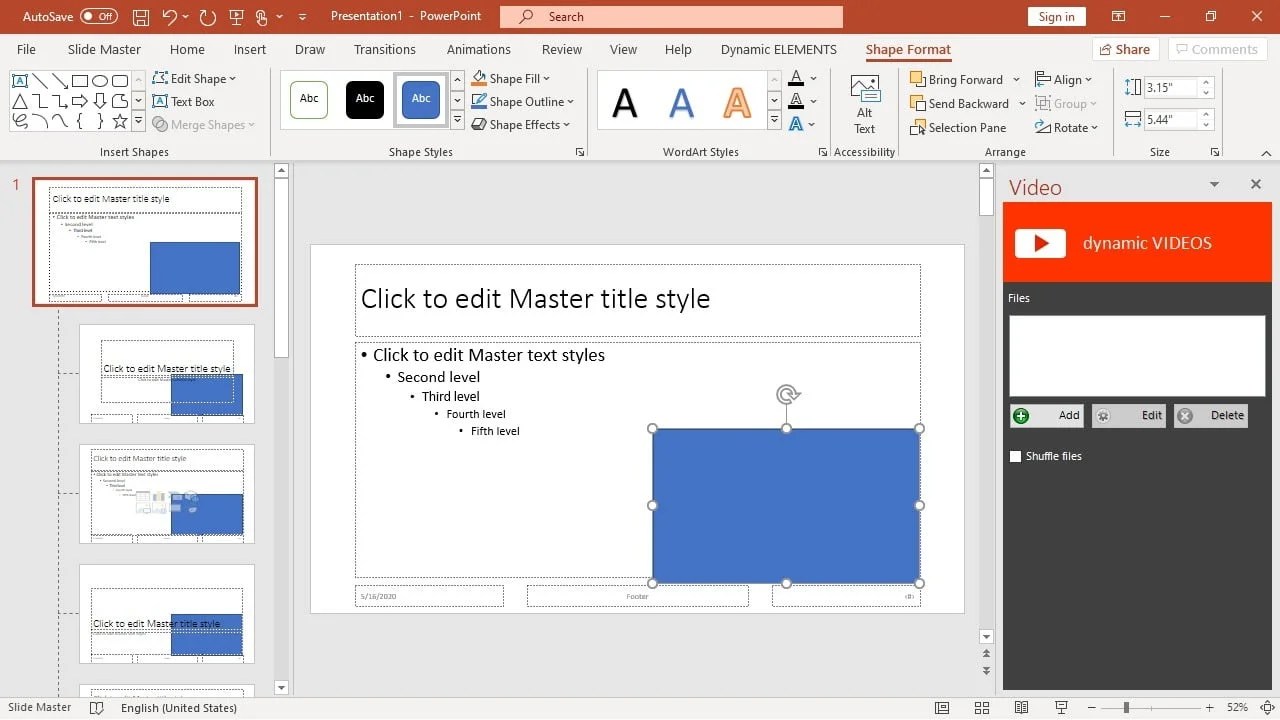The image size is (1280, 720).
Task: Expand the Shape Effects menu
Action: (520, 124)
